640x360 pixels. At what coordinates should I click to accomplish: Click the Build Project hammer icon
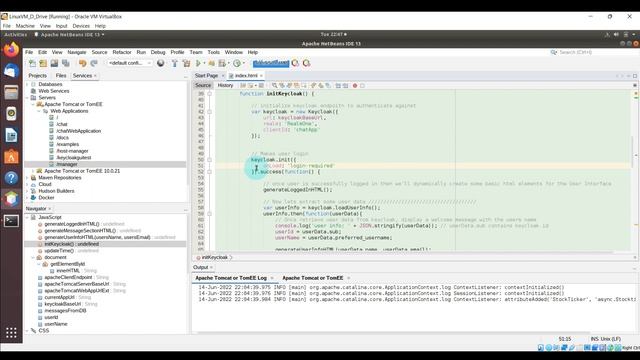point(175,63)
